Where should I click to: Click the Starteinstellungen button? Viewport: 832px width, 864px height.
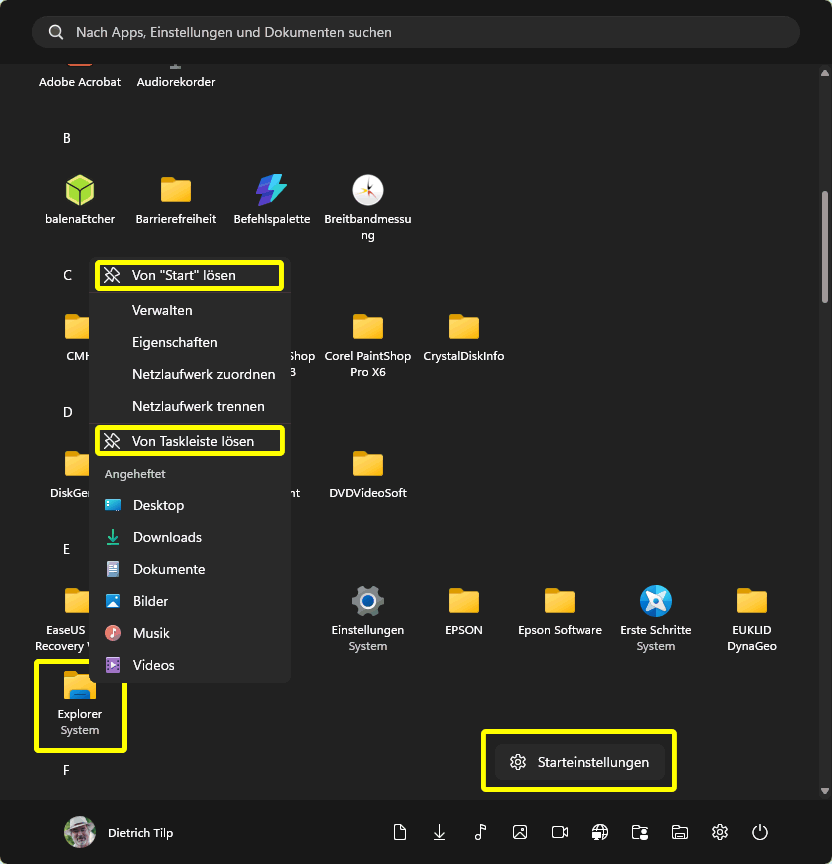pos(579,762)
